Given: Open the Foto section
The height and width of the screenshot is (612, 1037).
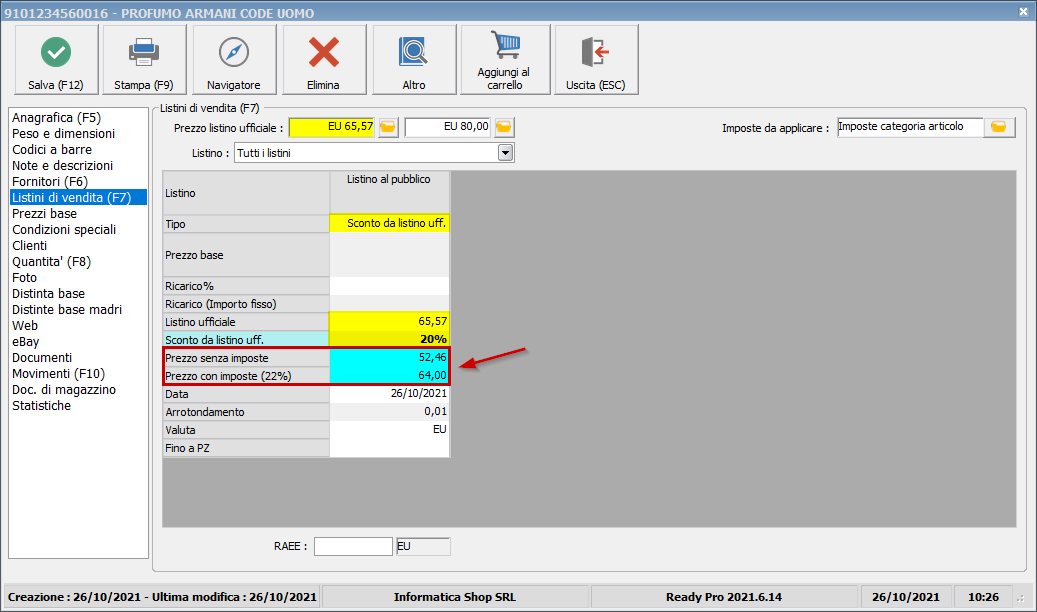Looking at the screenshot, I should point(24,278).
